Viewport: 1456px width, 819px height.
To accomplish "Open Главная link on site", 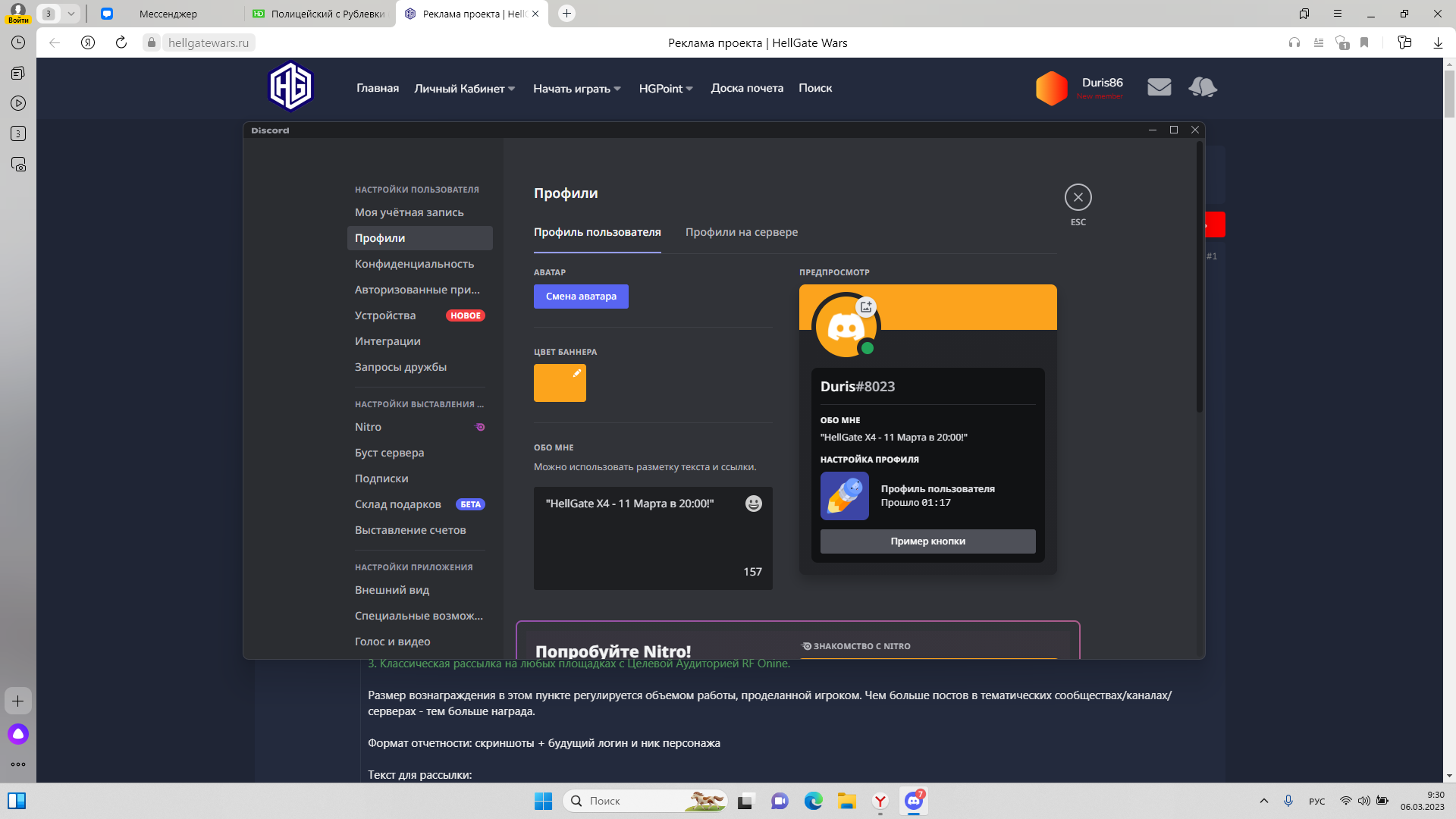I will click(x=378, y=88).
